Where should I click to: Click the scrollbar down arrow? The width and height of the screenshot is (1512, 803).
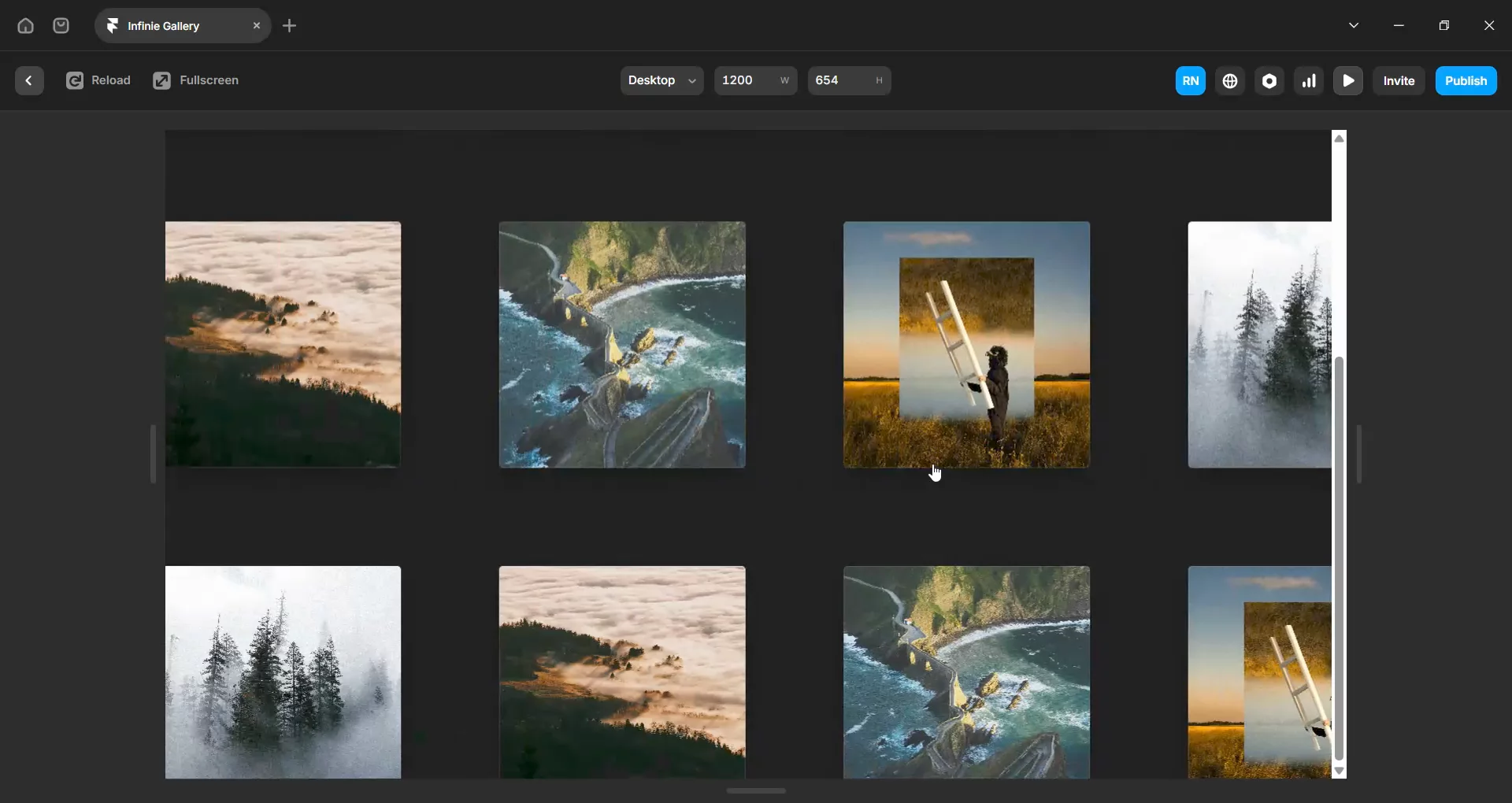(x=1340, y=772)
